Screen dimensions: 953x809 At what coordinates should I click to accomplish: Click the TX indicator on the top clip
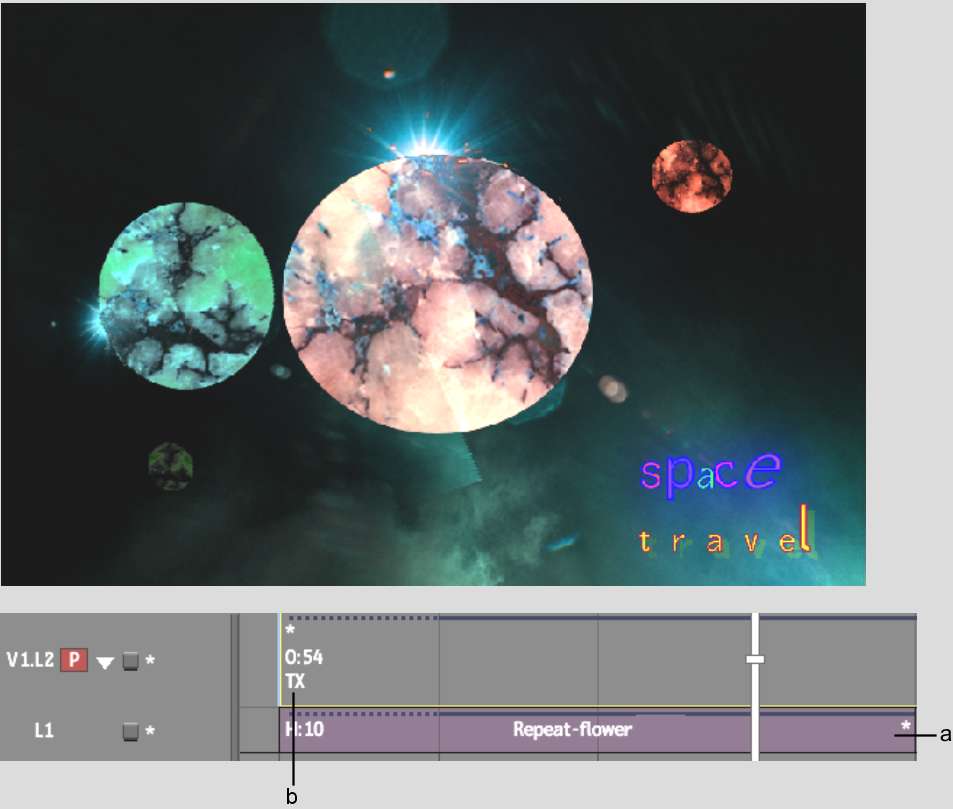coord(295,681)
